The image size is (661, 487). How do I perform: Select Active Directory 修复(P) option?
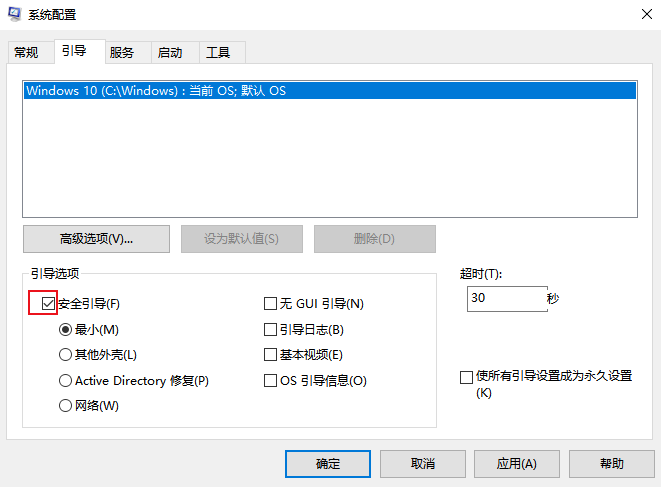pyautogui.click(x=66, y=381)
